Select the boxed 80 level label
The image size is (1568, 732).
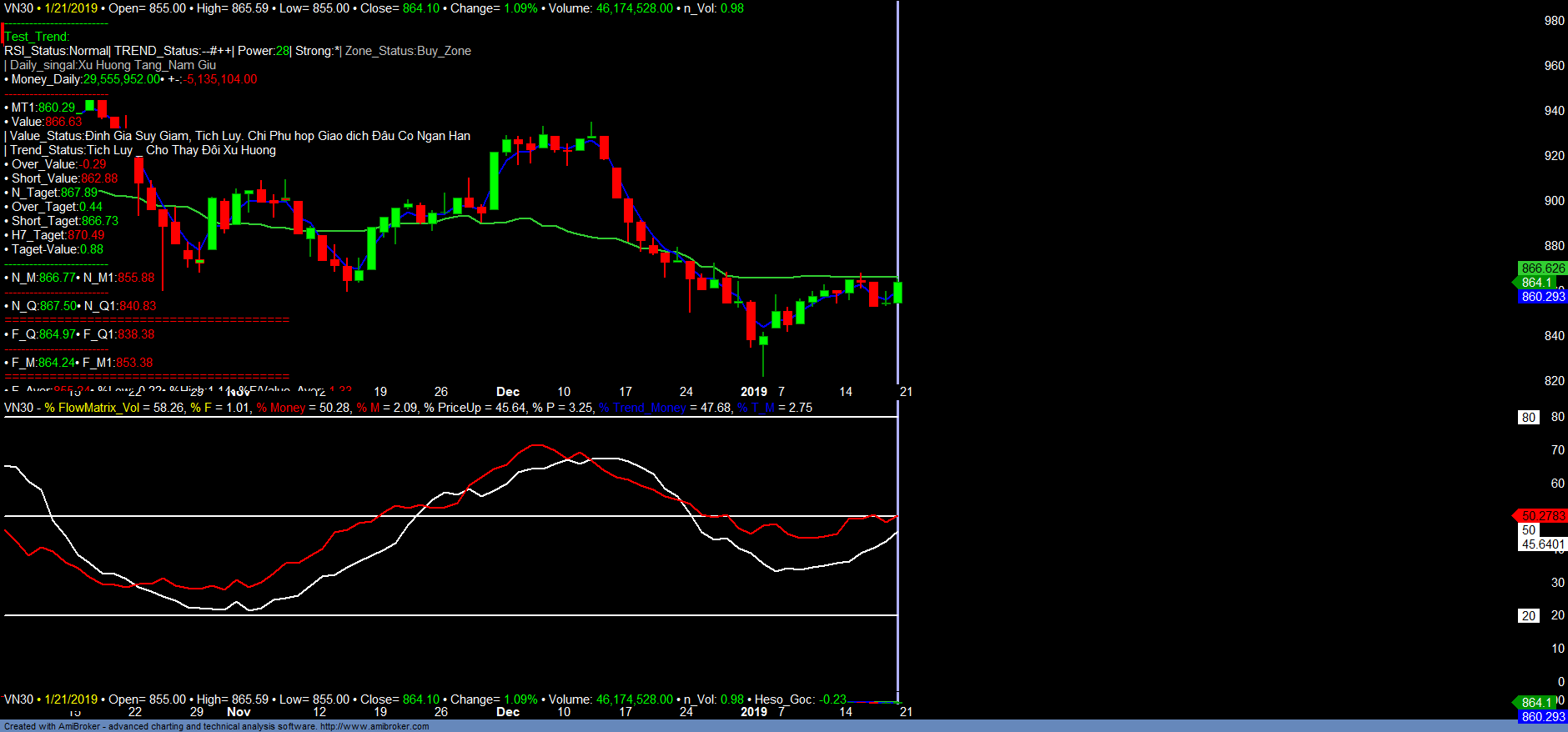pyautogui.click(x=1528, y=418)
